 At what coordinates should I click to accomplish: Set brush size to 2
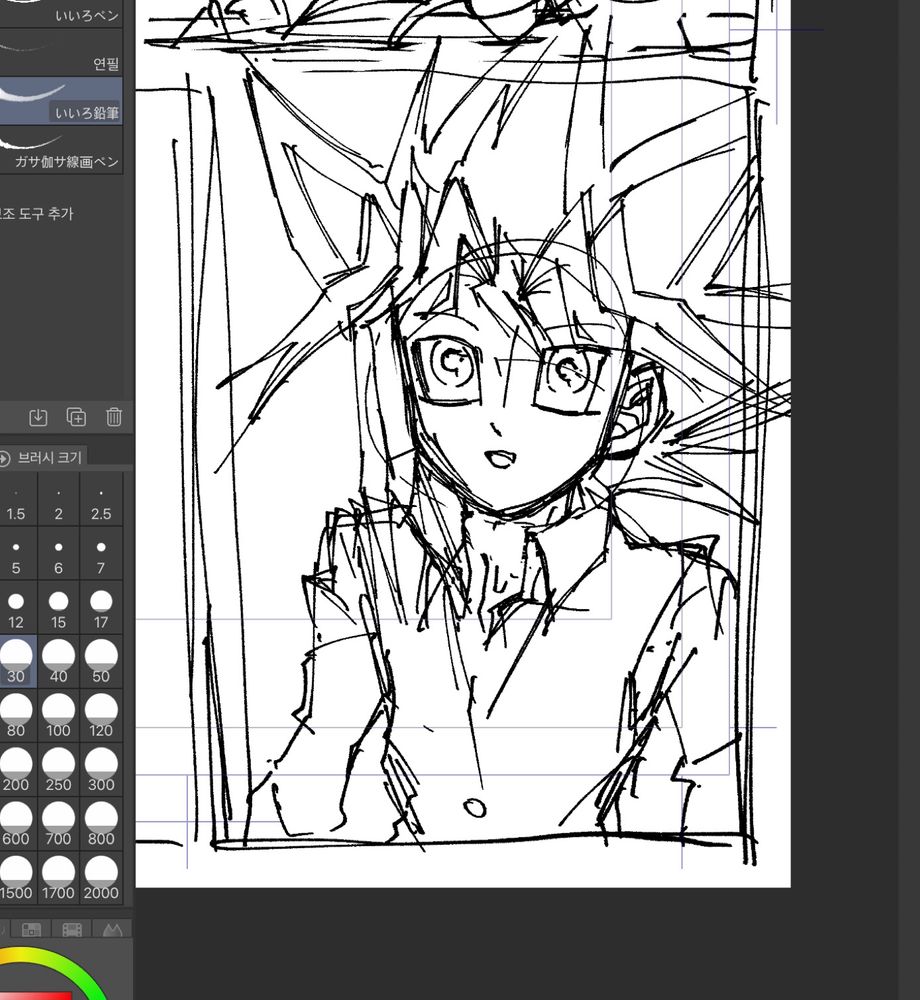click(x=59, y=499)
